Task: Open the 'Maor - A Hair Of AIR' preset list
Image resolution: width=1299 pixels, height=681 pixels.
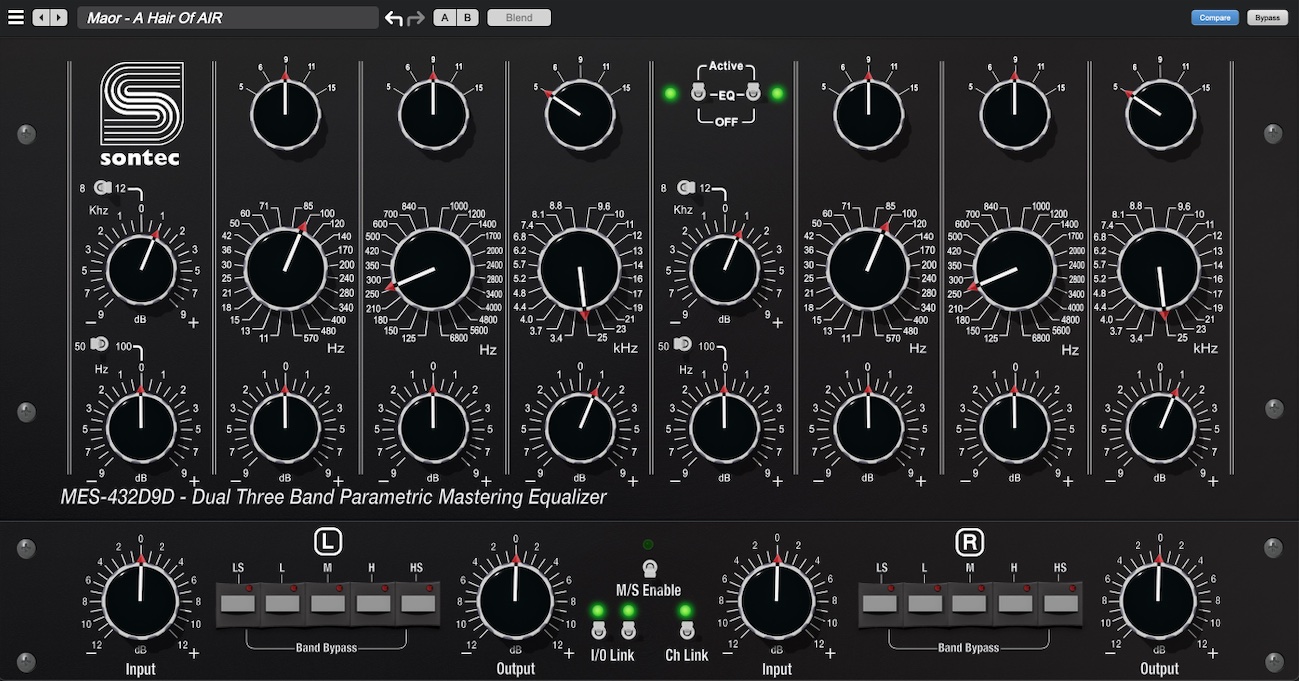Action: point(227,18)
